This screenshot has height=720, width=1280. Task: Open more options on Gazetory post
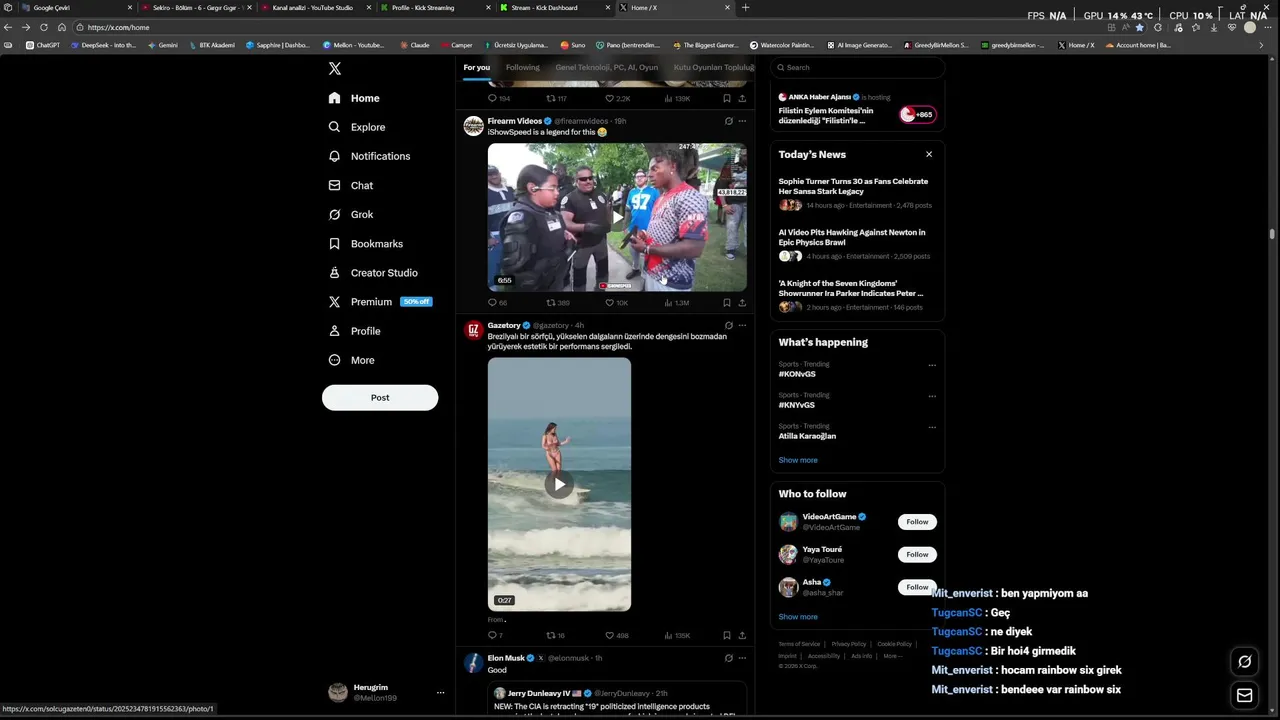742,325
